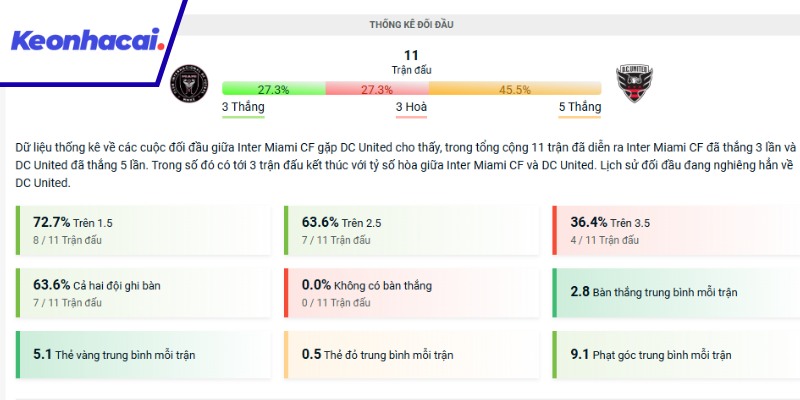Image resolution: width=800 pixels, height=400 pixels.
Task: Select the Thẻ đỏ trung bình card
Action: point(410,354)
